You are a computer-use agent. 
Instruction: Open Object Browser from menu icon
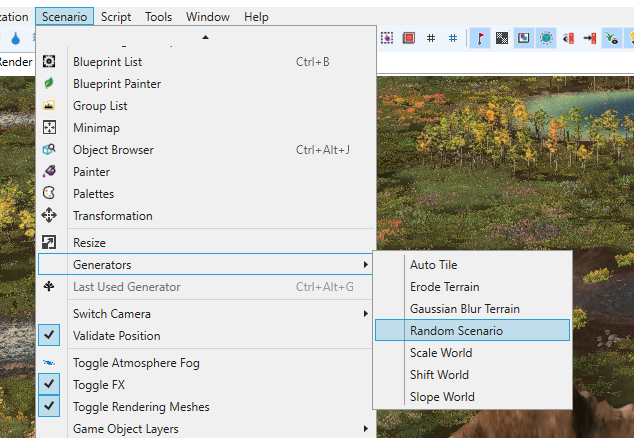[49, 149]
